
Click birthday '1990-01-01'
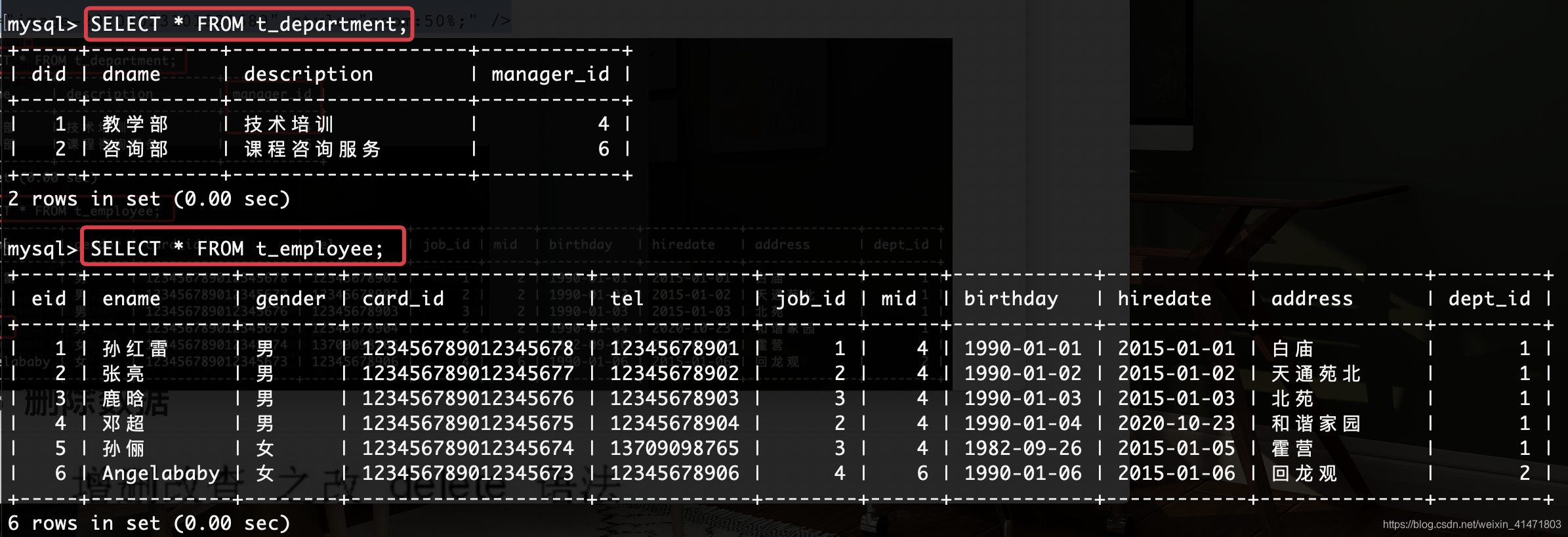1023,349
